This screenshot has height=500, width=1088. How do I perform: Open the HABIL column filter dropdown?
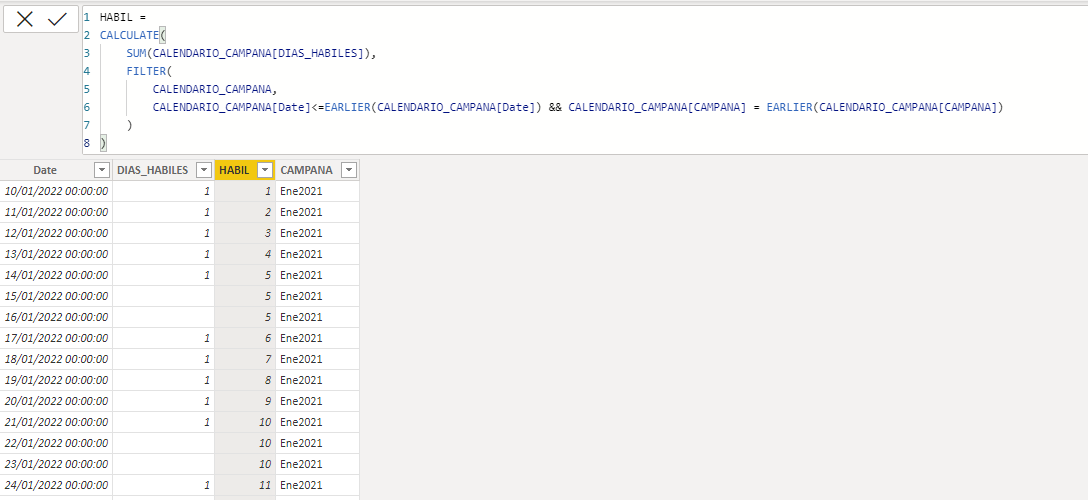tap(264, 170)
